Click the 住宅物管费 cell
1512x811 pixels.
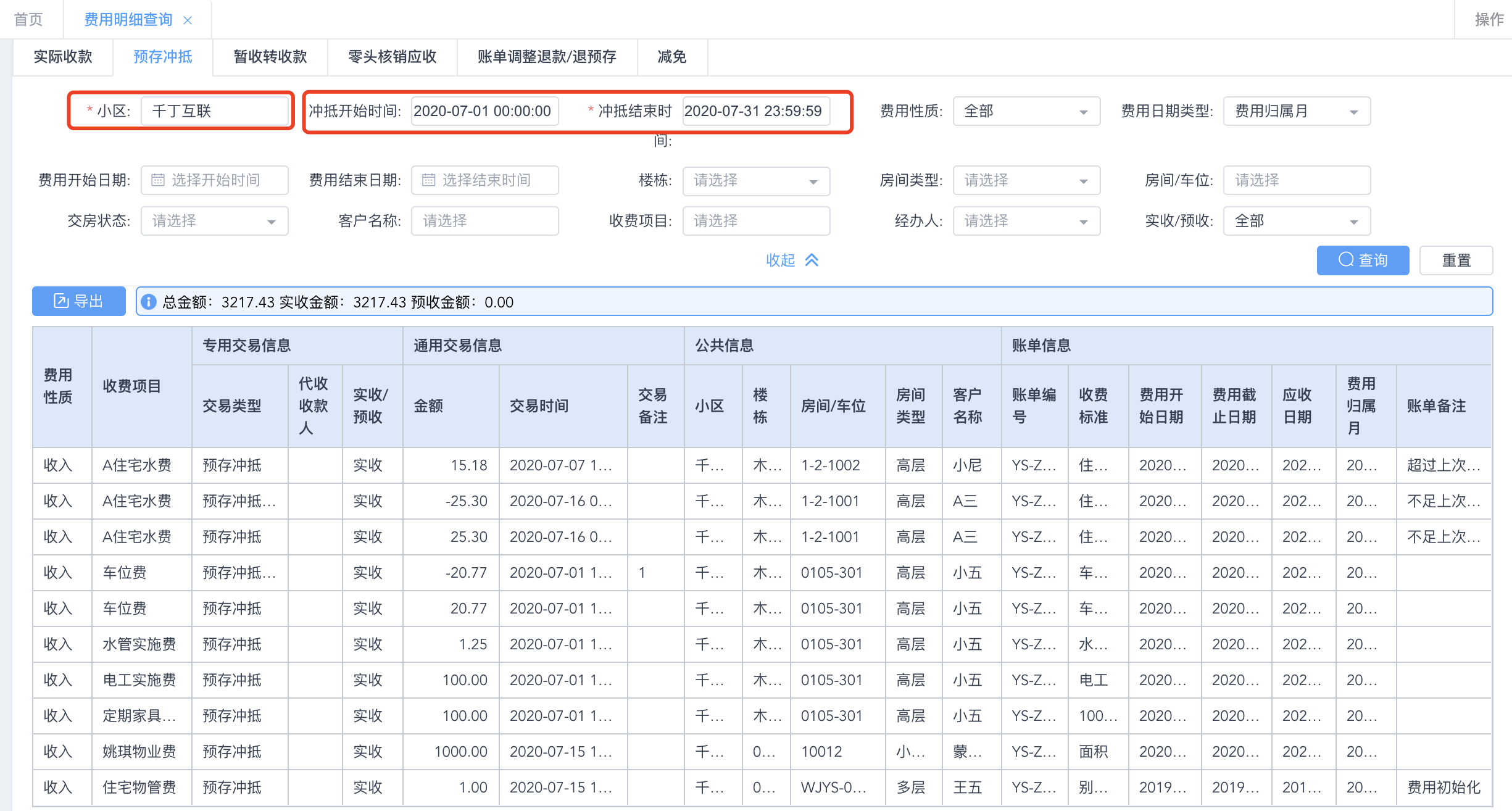[x=142, y=788]
